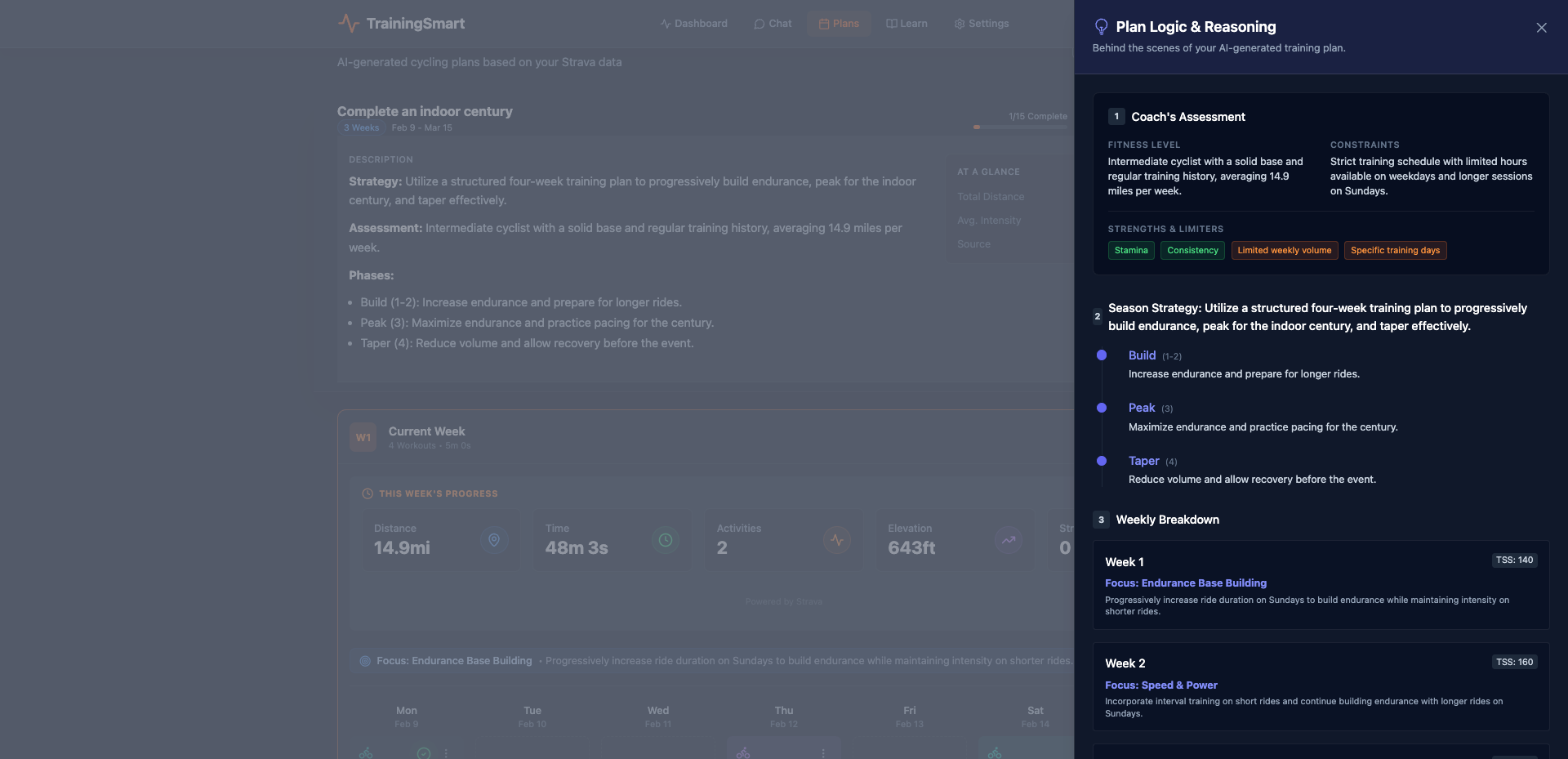The image size is (1568, 759).
Task: Click the Limited weekly volume limiter tag
Action: pyautogui.click(x=1285, y=251)
